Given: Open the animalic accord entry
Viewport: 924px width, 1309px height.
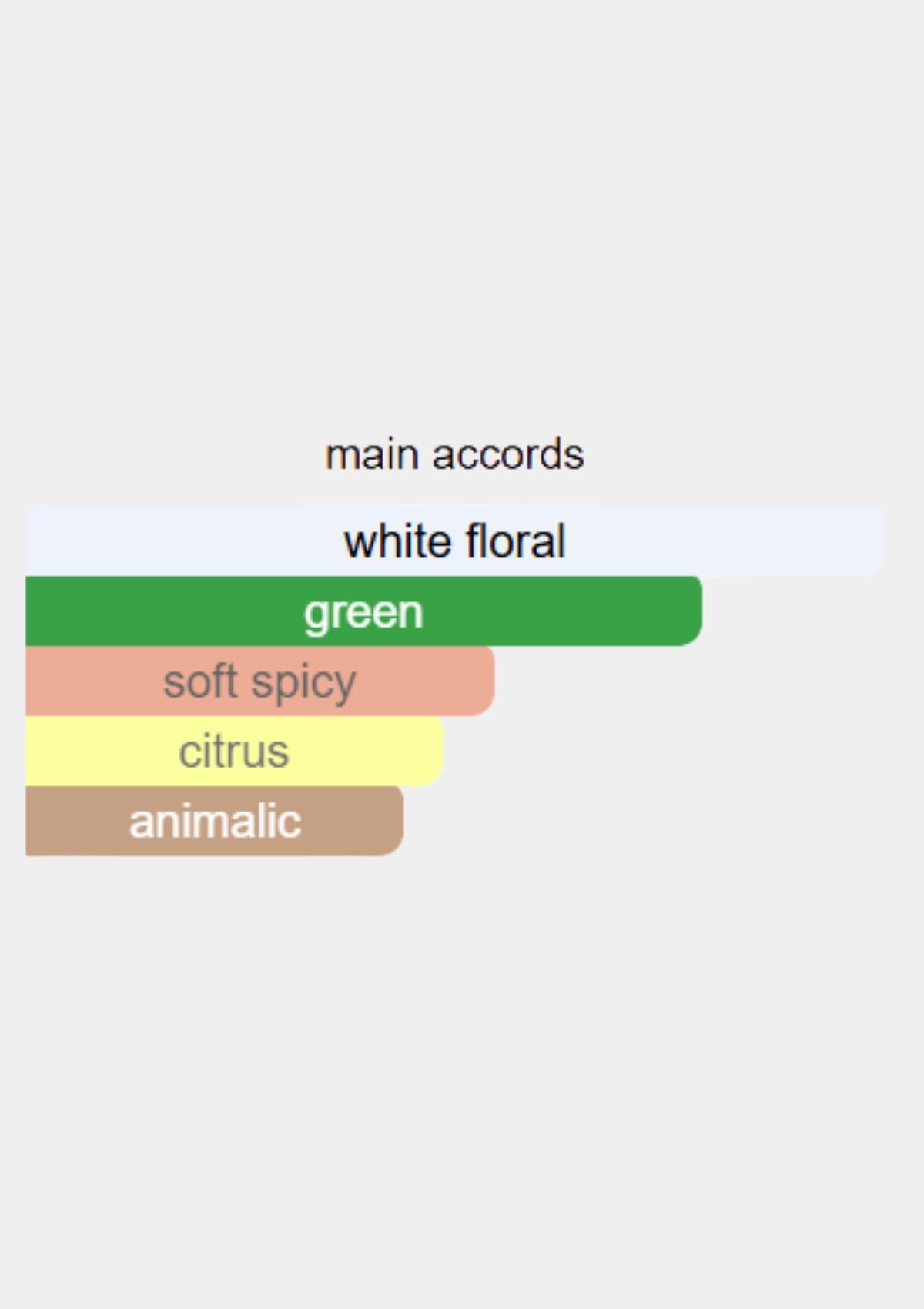Looking at the screenshot, I should [x=214, y=821].
